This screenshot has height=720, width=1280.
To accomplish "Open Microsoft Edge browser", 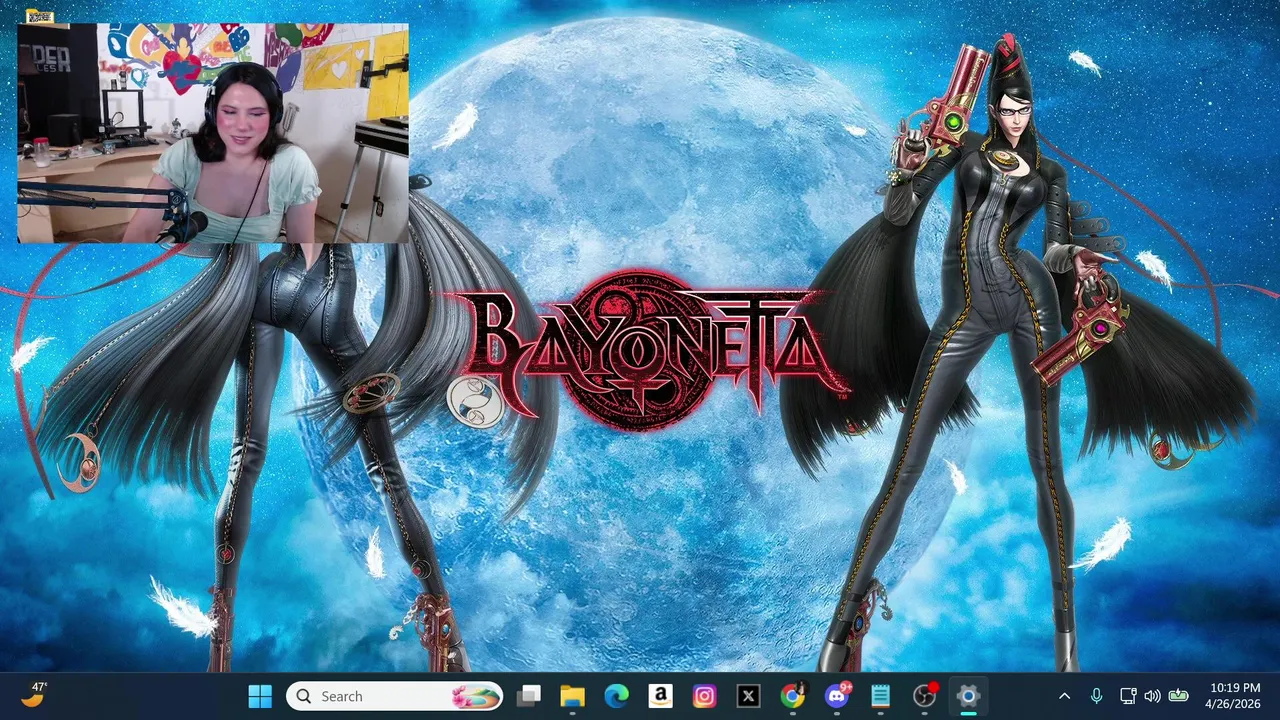I will (616, 696).
